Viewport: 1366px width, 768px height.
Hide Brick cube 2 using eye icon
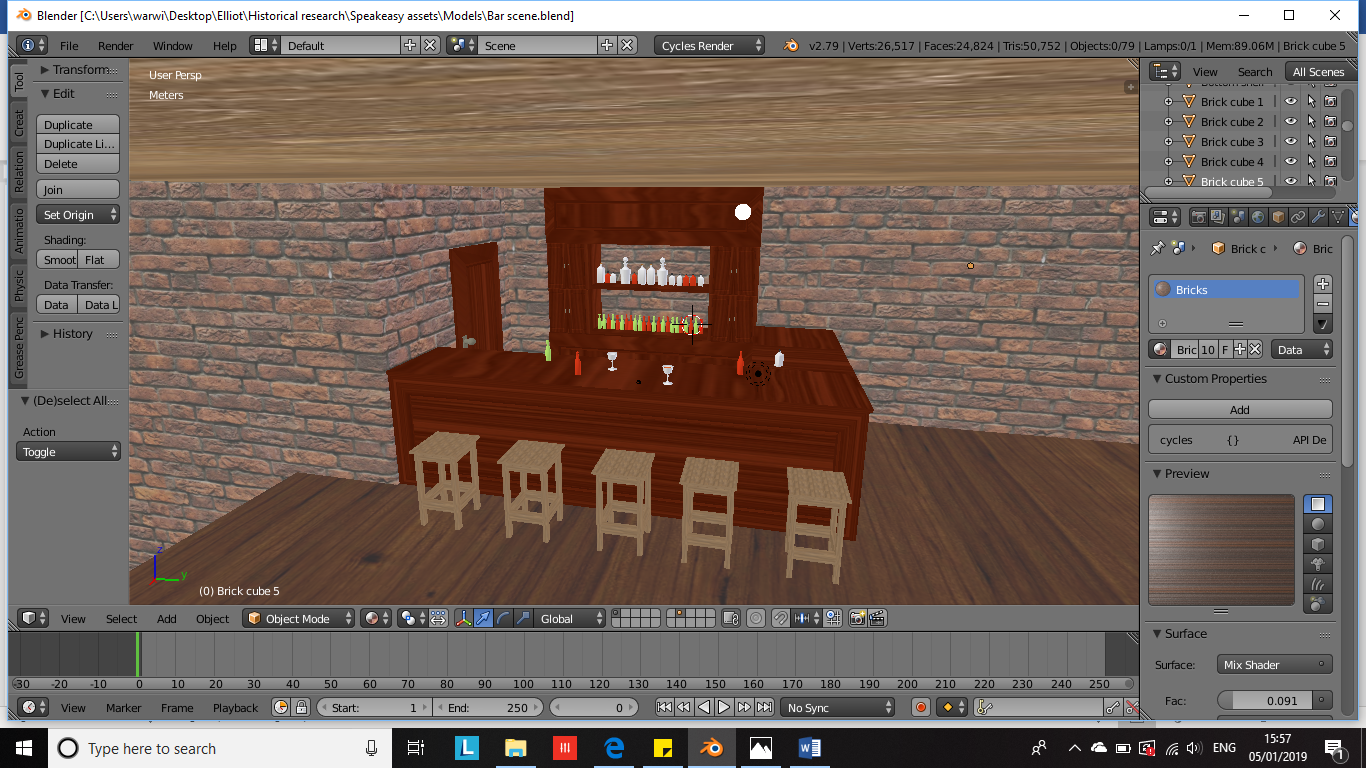(1291, 122)
